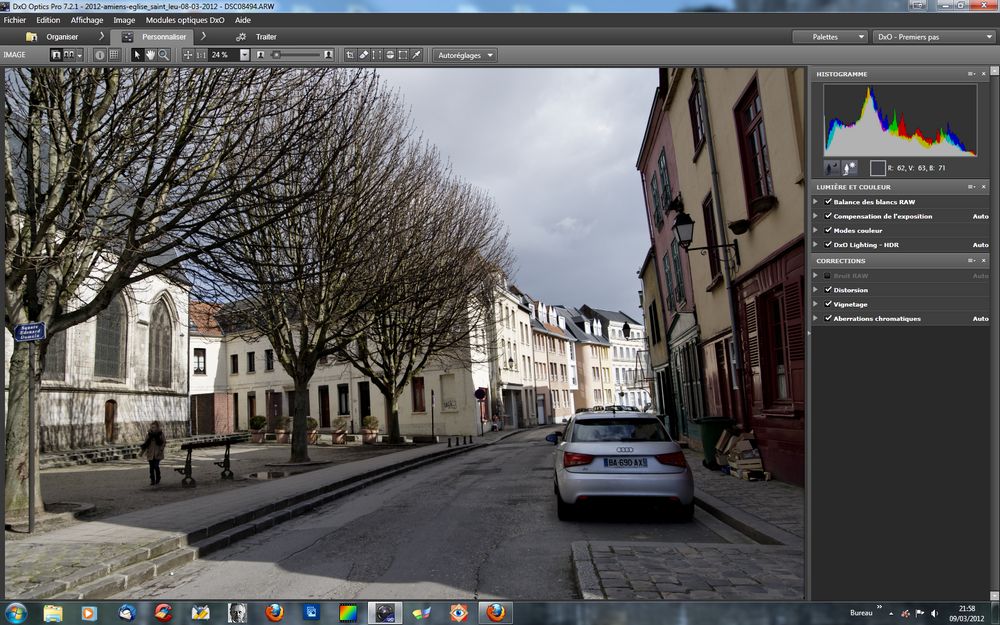Click the volume icon in system tray
1000x625 pixels.
pyautogui.click(x=934, y=614)
